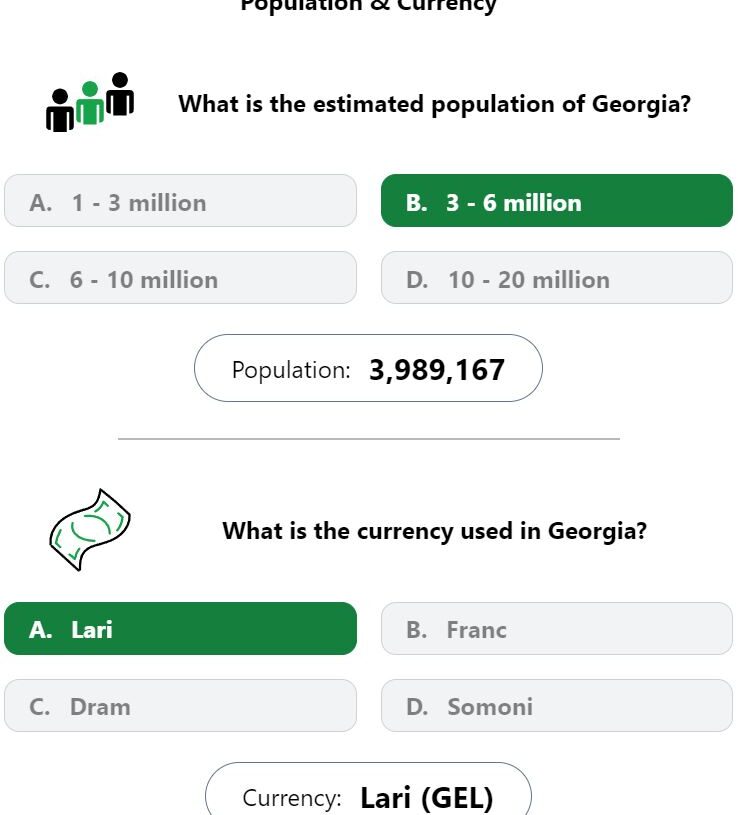Click the horizontal divider line between questions
Image resolution: width=738 pixels, height=815 pixels.
point(368,439)
